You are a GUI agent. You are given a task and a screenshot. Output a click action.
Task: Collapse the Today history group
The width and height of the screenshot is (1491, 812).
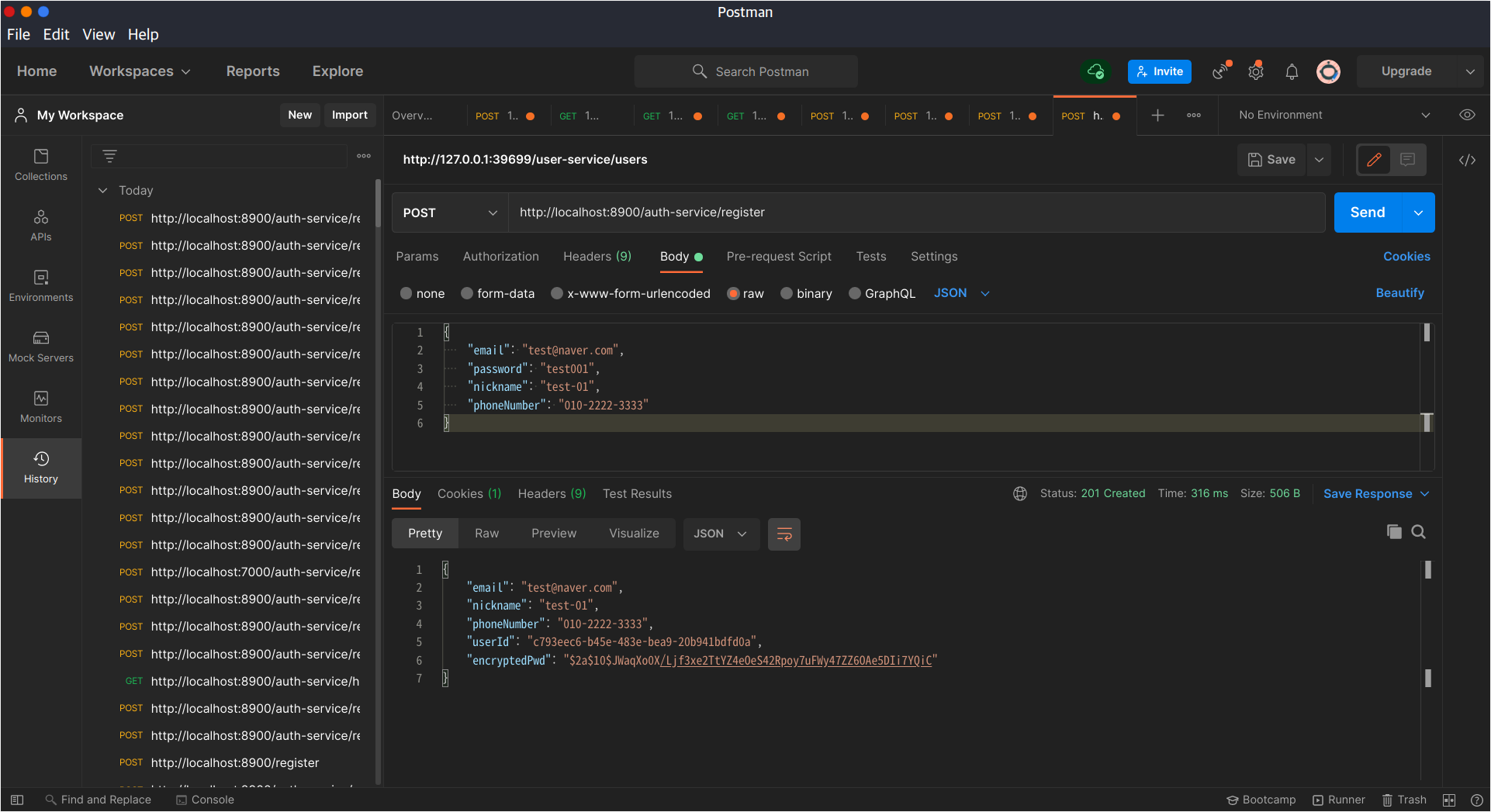pyautogui.click(x=102, y=190)
